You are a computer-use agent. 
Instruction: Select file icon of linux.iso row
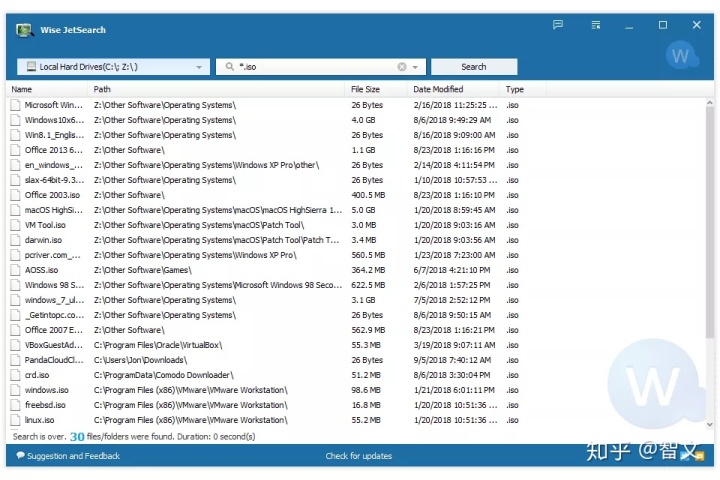pyautogui.click(x=16, y=420)
